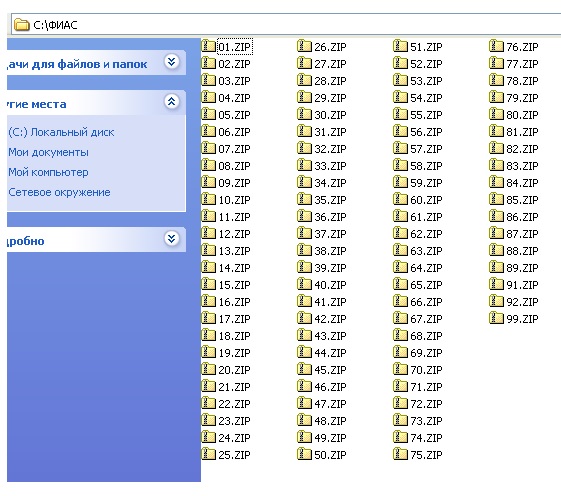Viewport: 561px width, 496px height.
Task: Click the 10.ZIP zip folder icon
Action: click(208, 199)
